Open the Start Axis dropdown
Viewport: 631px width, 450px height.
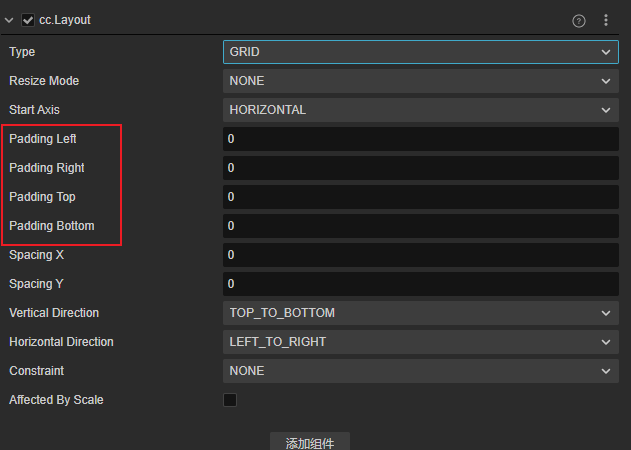click(x=420, y=110)
